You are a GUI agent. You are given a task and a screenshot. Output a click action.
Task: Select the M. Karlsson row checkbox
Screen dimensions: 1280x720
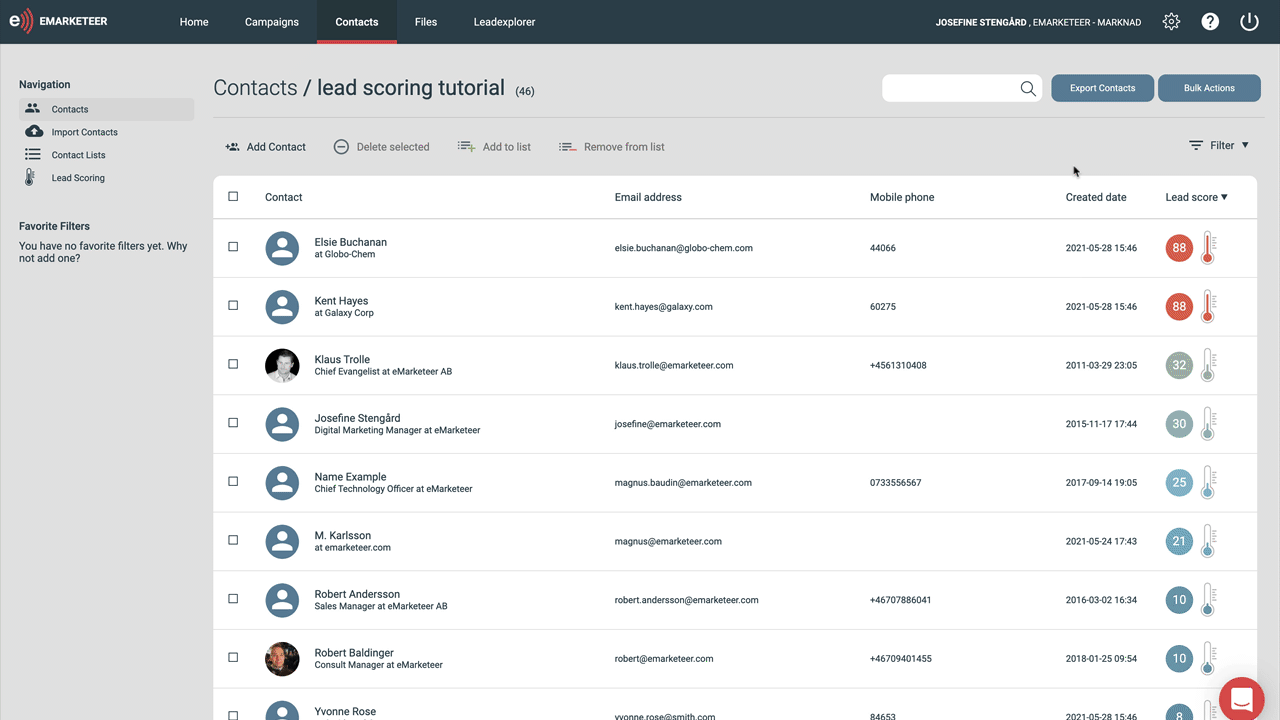point(233,540)
